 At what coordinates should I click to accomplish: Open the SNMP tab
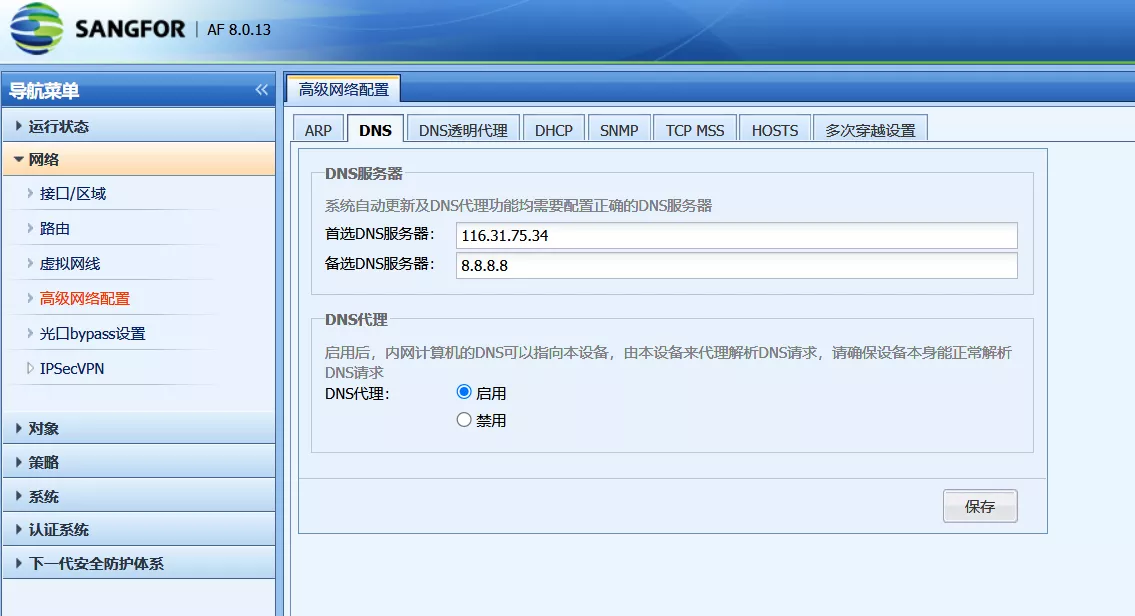(x=619, y=130)
